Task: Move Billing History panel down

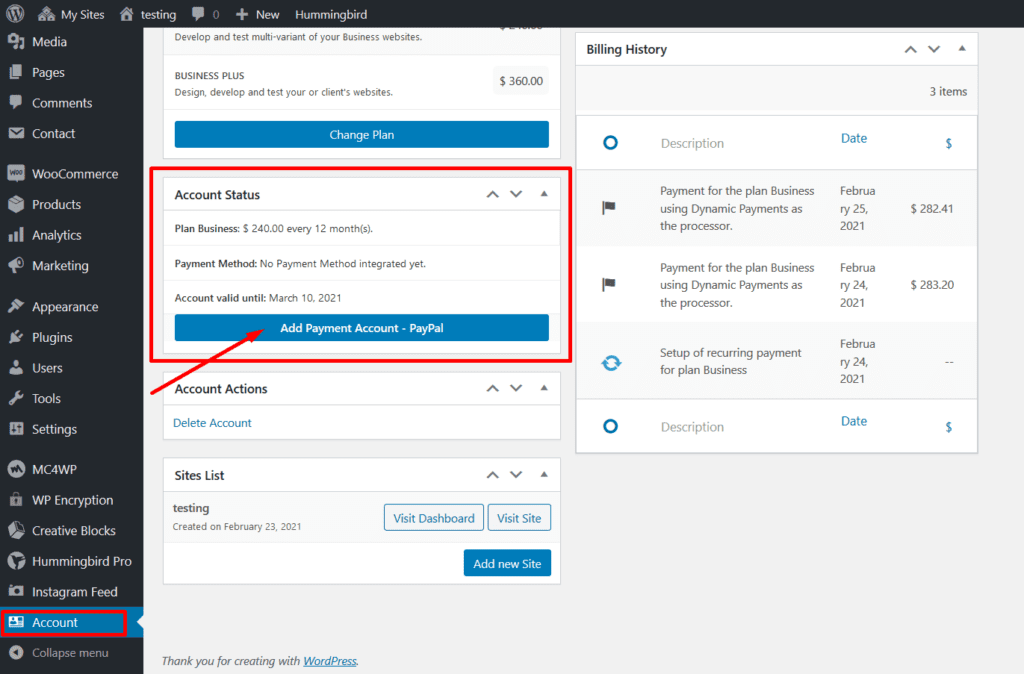Action: tap(934, 49)
